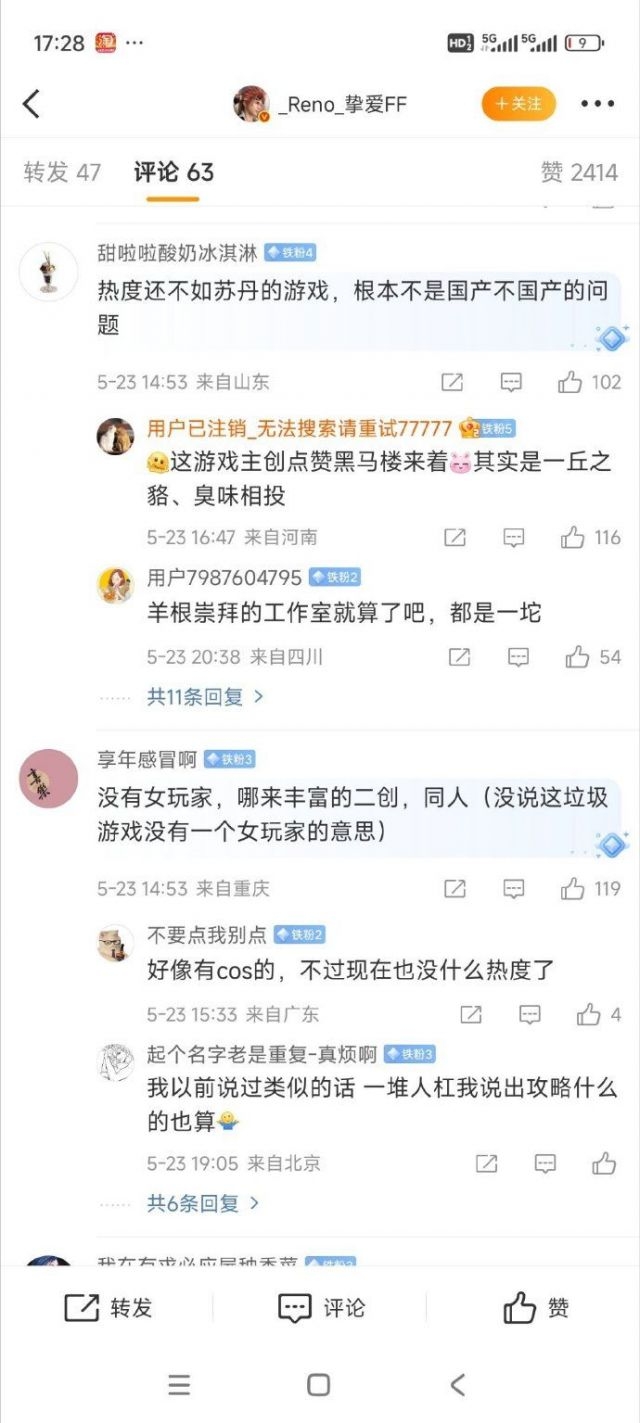Share the 甜啦啦酸奶冰淇淋 comment from 山东
Screen dimensions: 640x1423
click(452, 382)
